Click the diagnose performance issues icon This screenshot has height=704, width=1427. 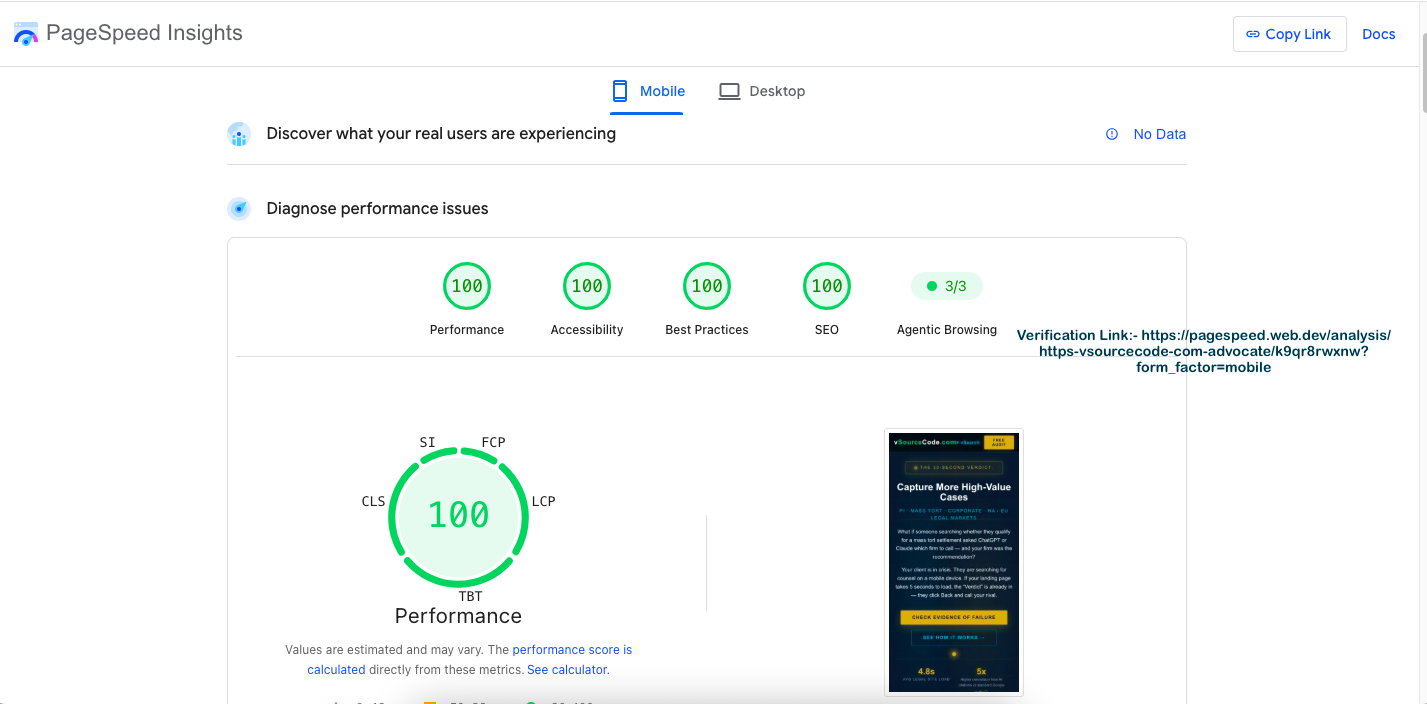tap(238, 209)
